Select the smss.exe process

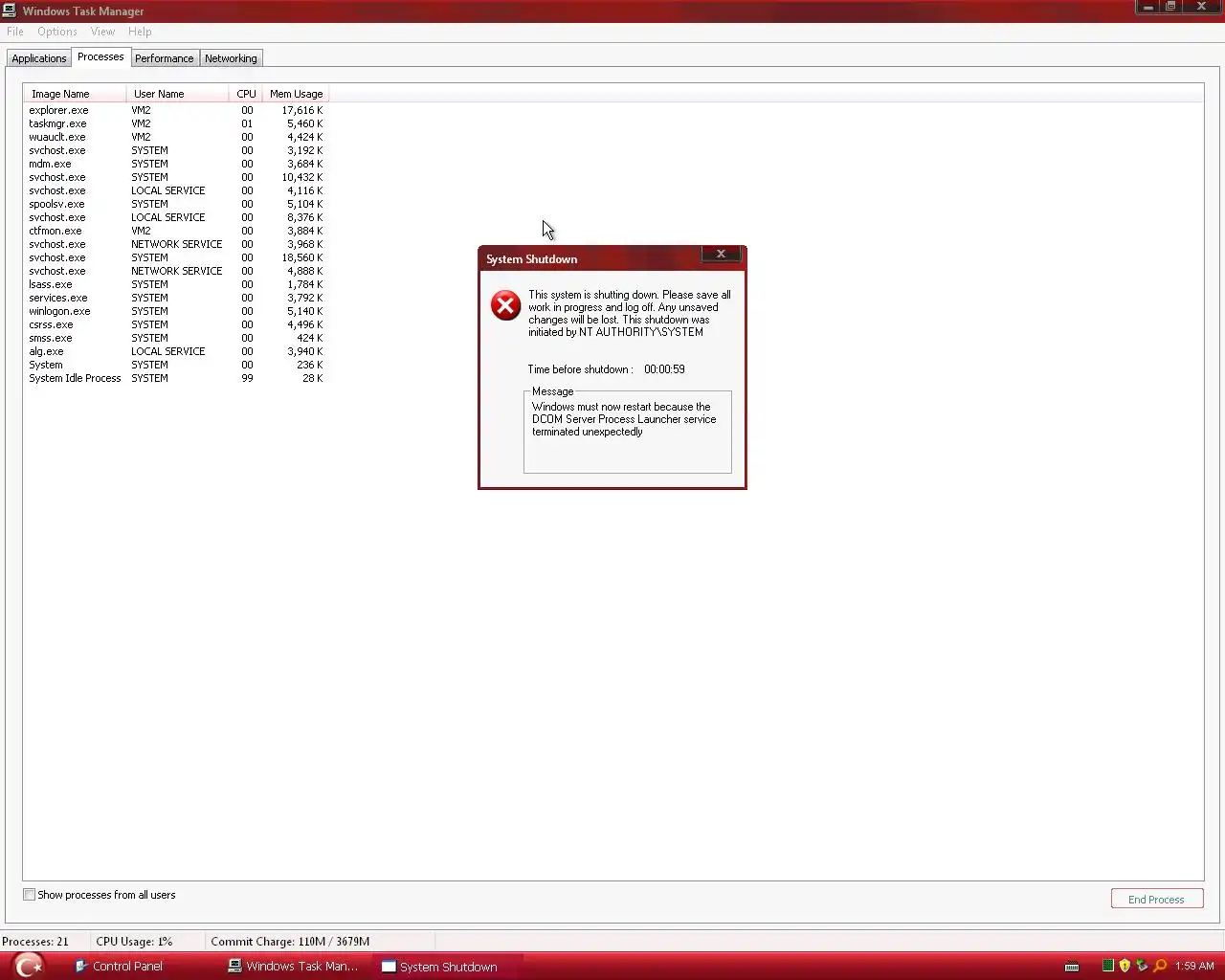tap(176, 338)
